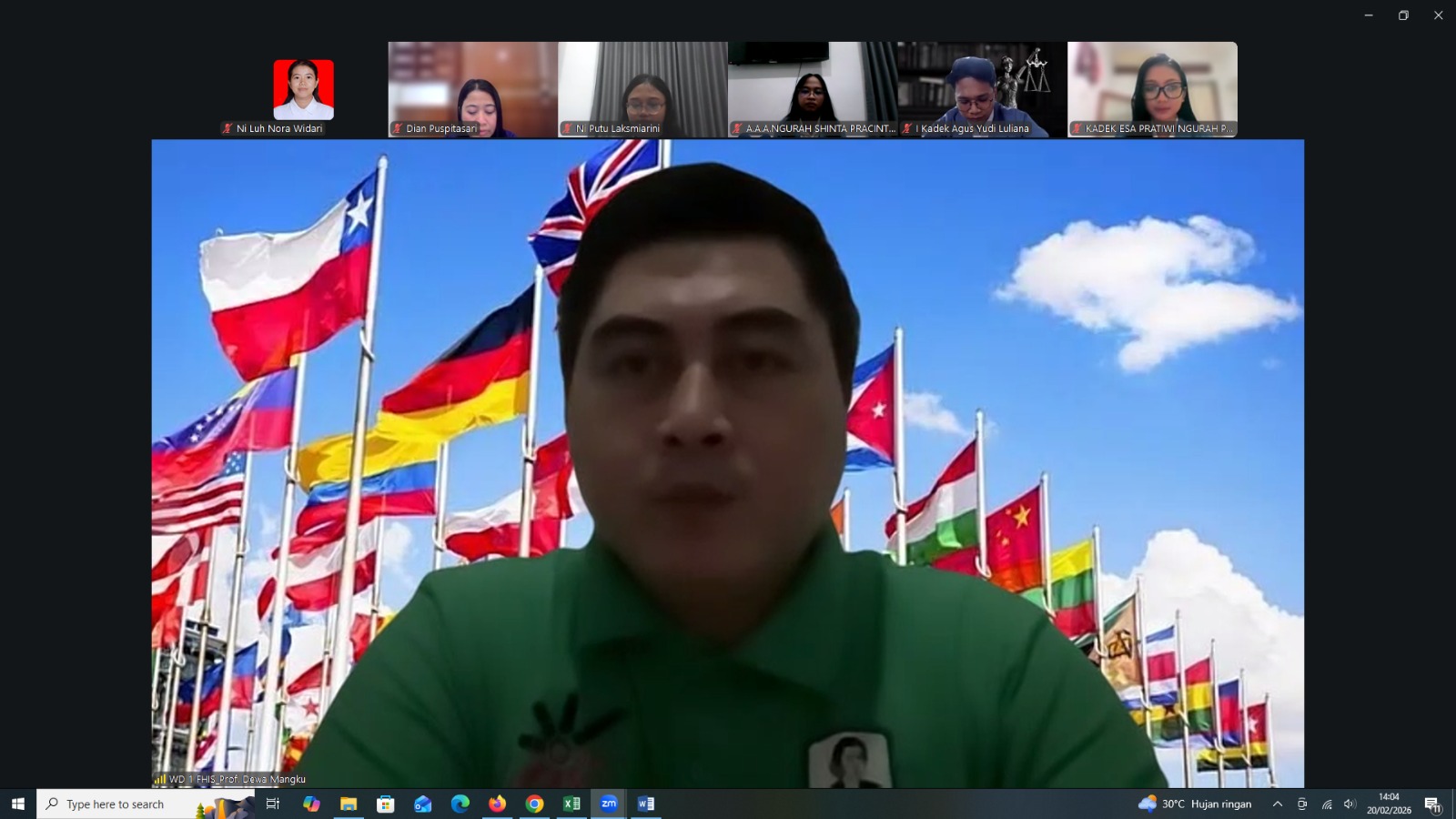Open Copilot from the taskbar
Screen dimensions: 1456x819
[x=311, y=804]
